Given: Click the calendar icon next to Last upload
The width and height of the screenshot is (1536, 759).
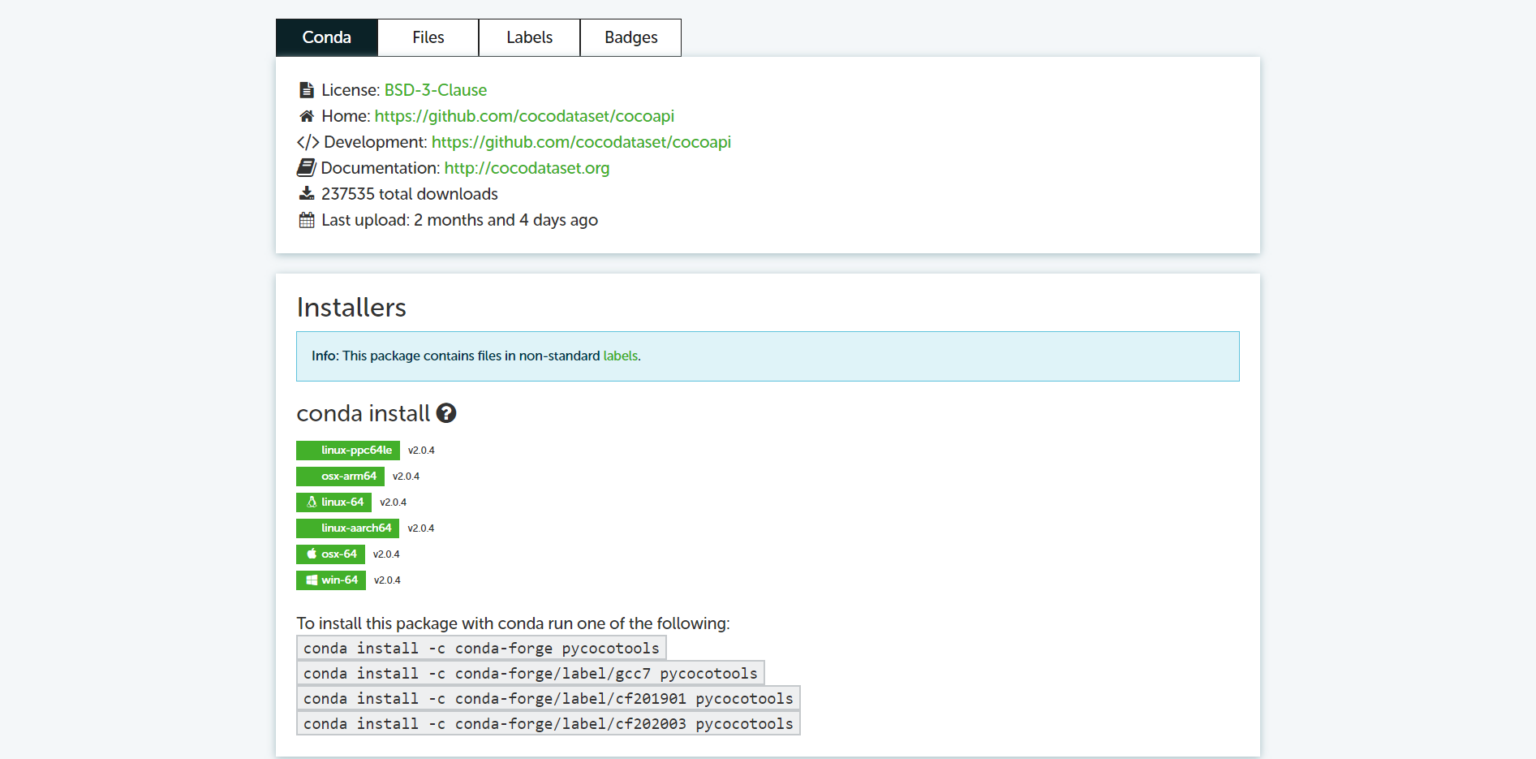Looking at the screenshot, I should pyautogui.click(x=306, y=219).
